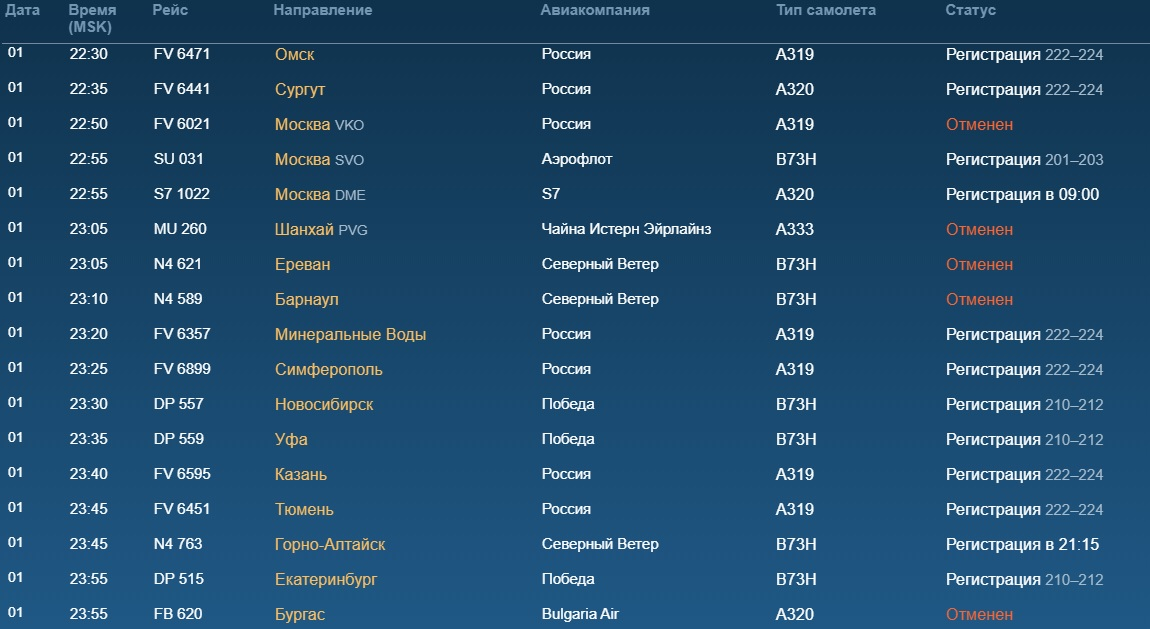Click the Направление column header
1150x629 pixels.
(323, 10)
